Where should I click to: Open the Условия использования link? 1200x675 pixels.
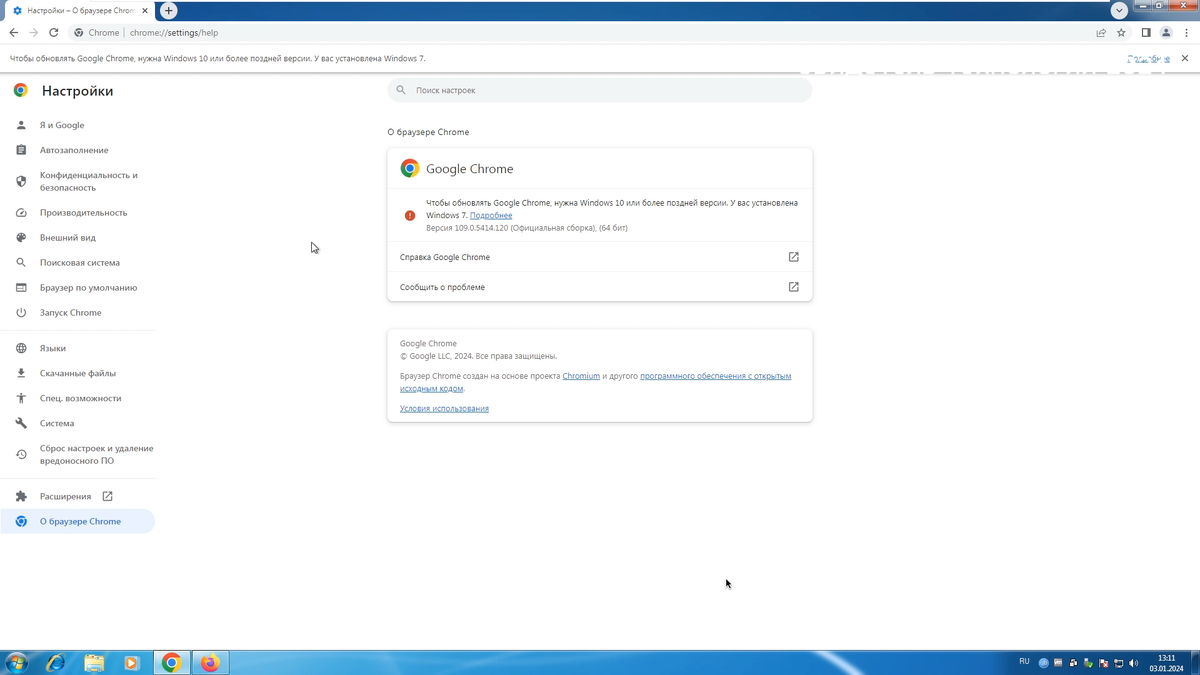[444, 408]
